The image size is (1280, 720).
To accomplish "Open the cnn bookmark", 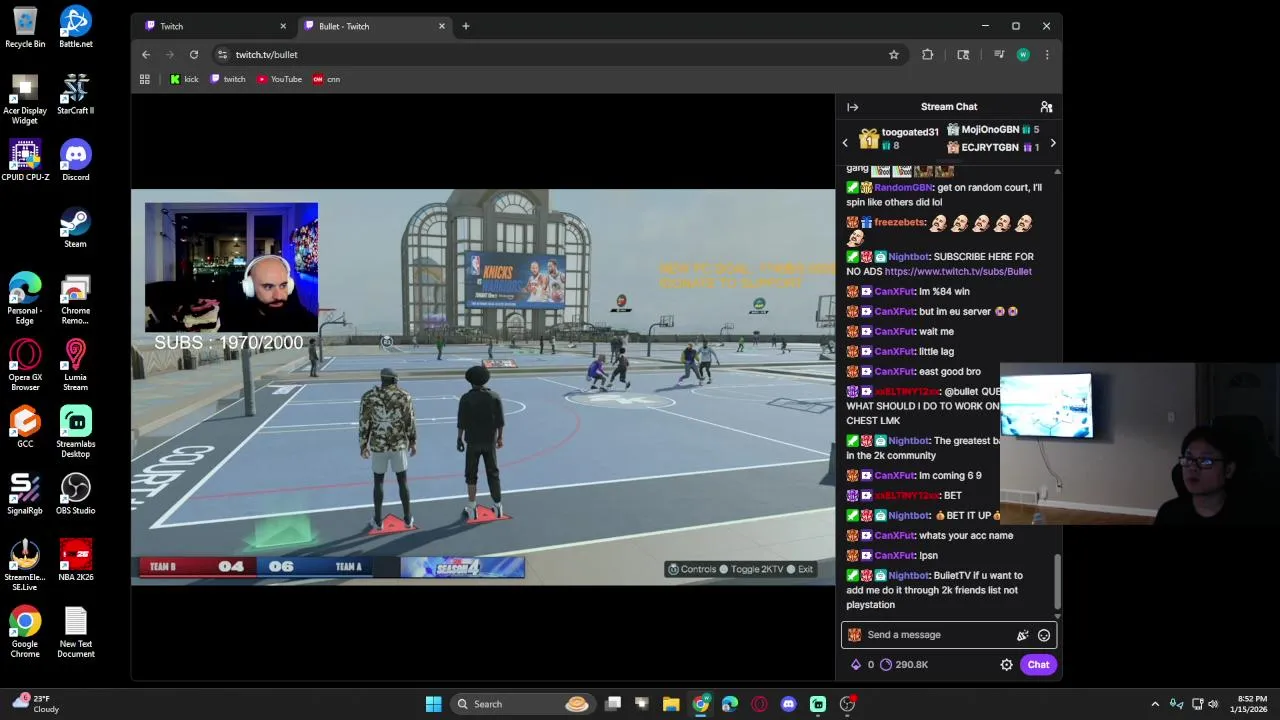I will 327,79.
